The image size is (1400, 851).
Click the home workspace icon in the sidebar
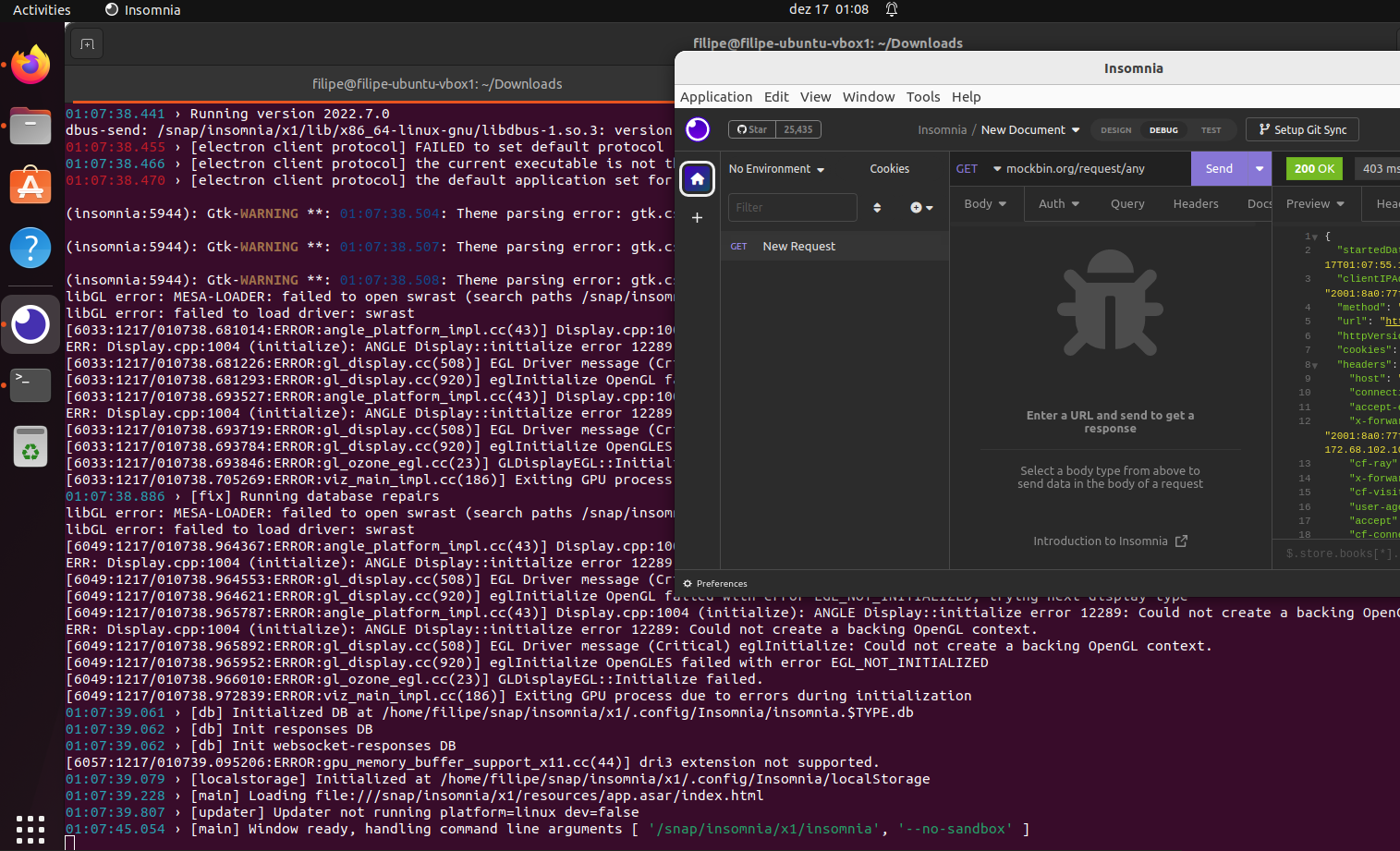click(x=698, y=178)
